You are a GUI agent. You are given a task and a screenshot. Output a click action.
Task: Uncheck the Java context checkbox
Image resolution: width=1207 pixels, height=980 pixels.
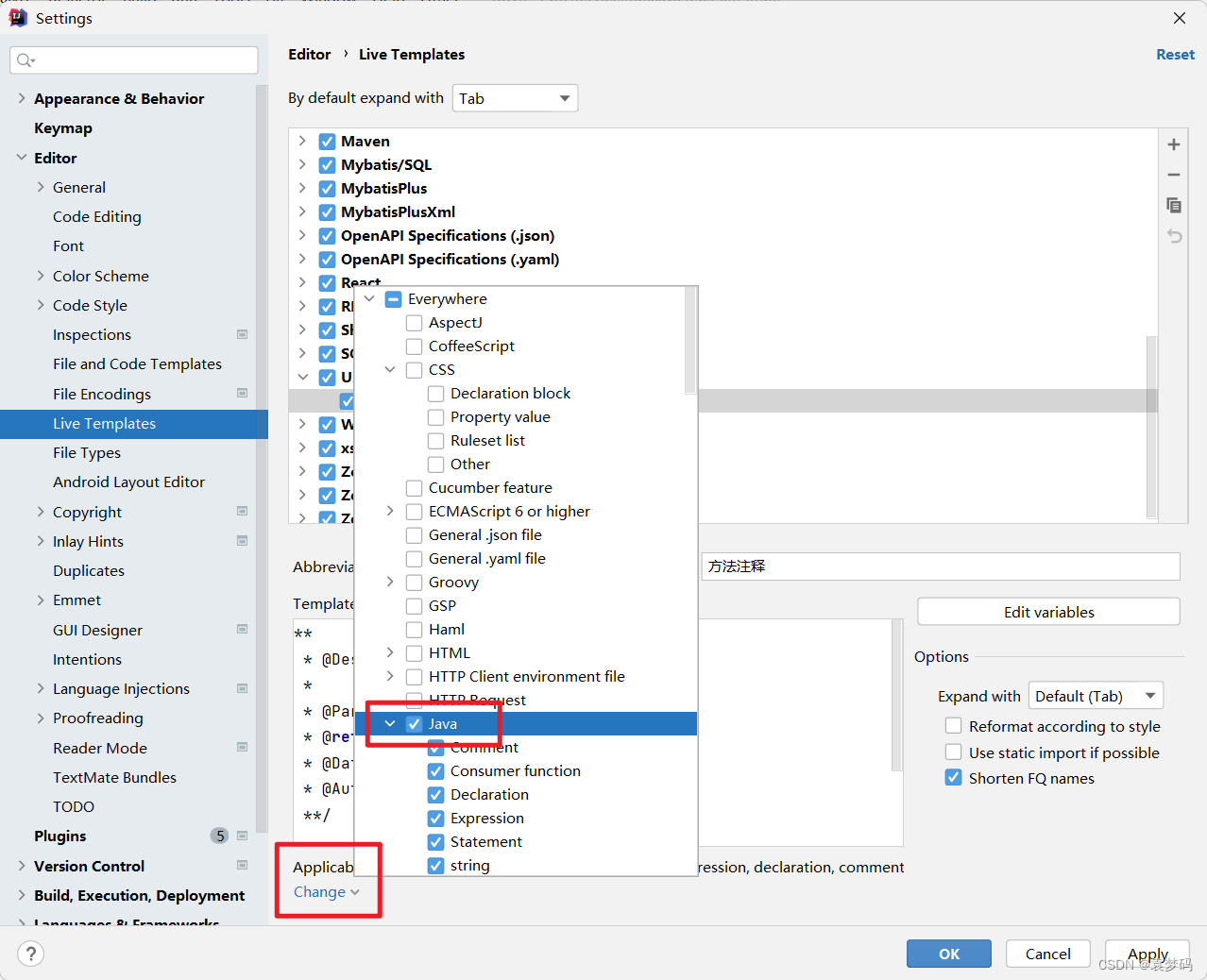pos(415,724)
